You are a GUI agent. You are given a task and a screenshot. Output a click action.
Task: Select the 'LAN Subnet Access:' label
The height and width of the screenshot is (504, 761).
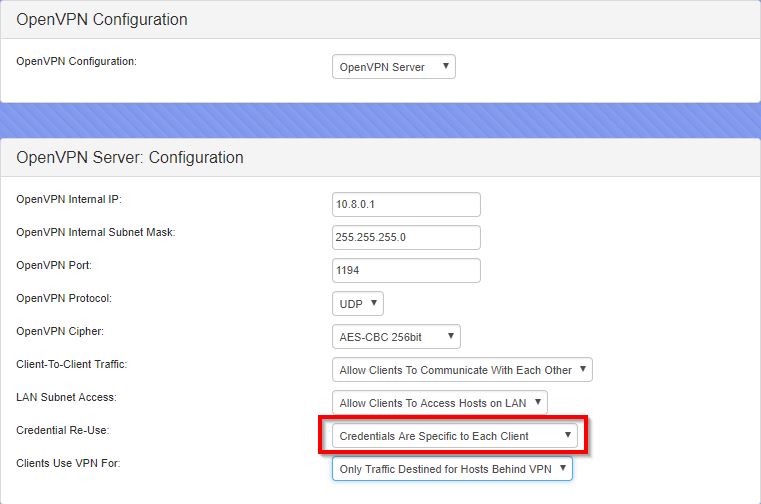[x=66, y=397]
